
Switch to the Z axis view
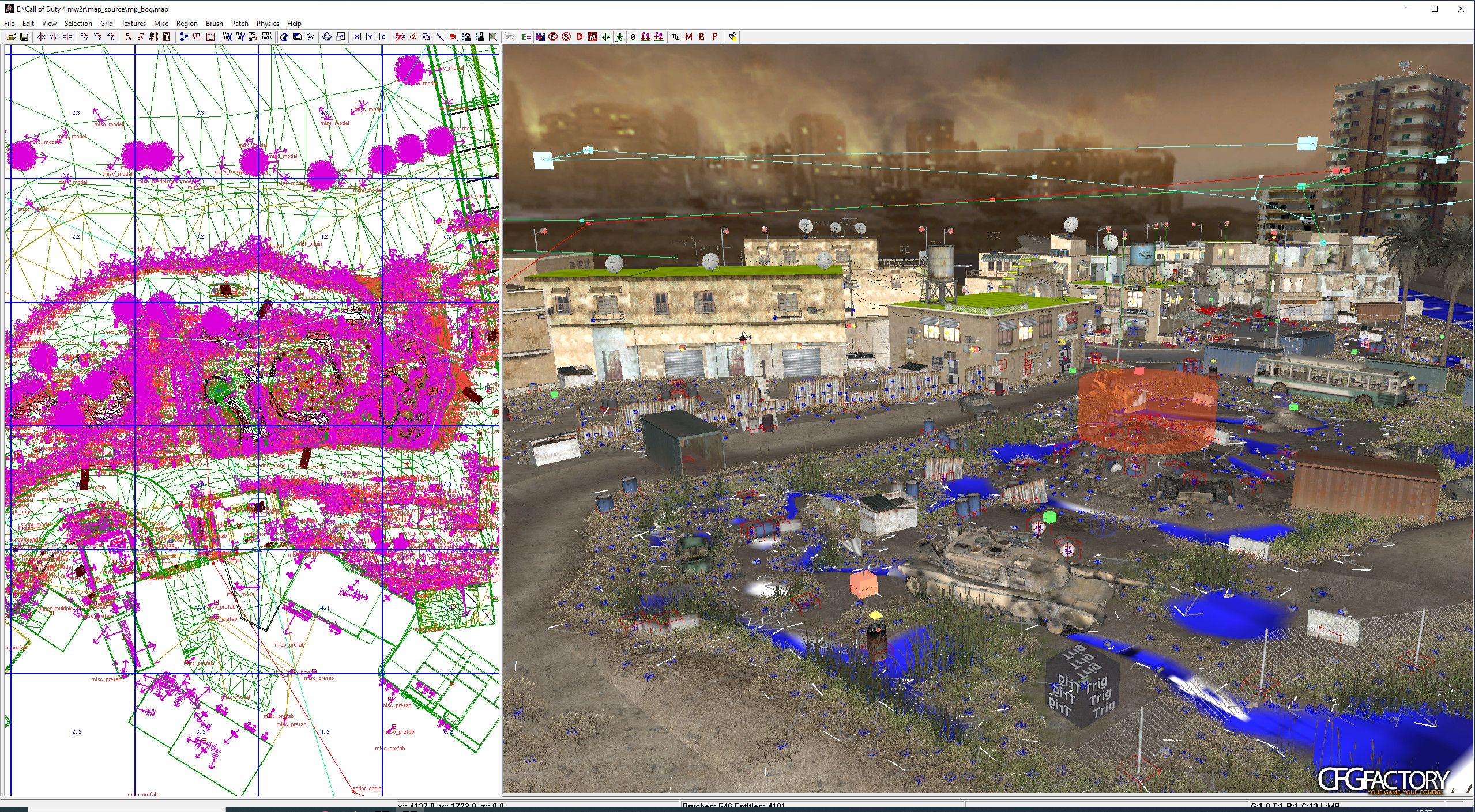383,37
